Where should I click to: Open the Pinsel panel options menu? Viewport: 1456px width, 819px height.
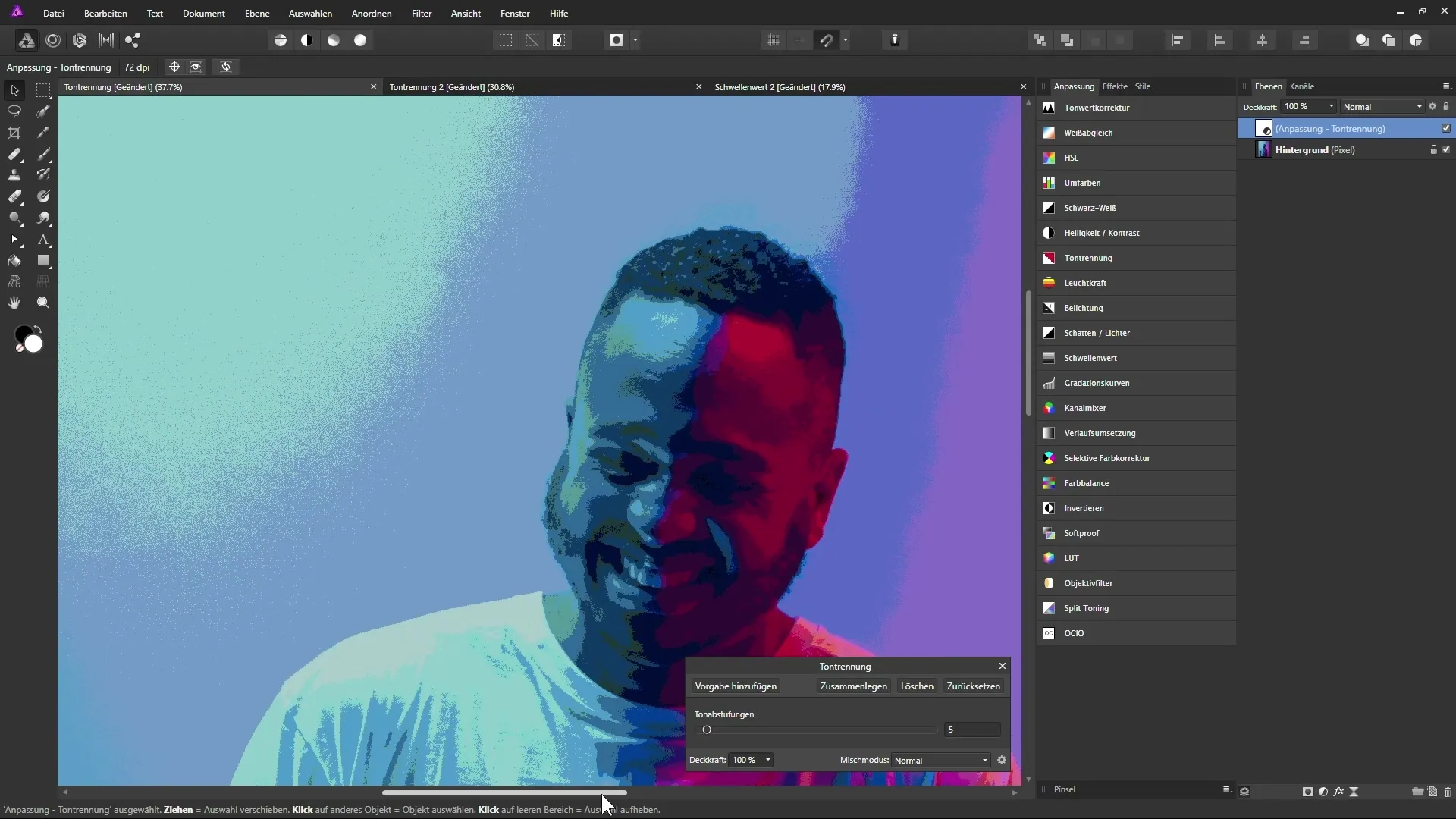(1226, 789)
